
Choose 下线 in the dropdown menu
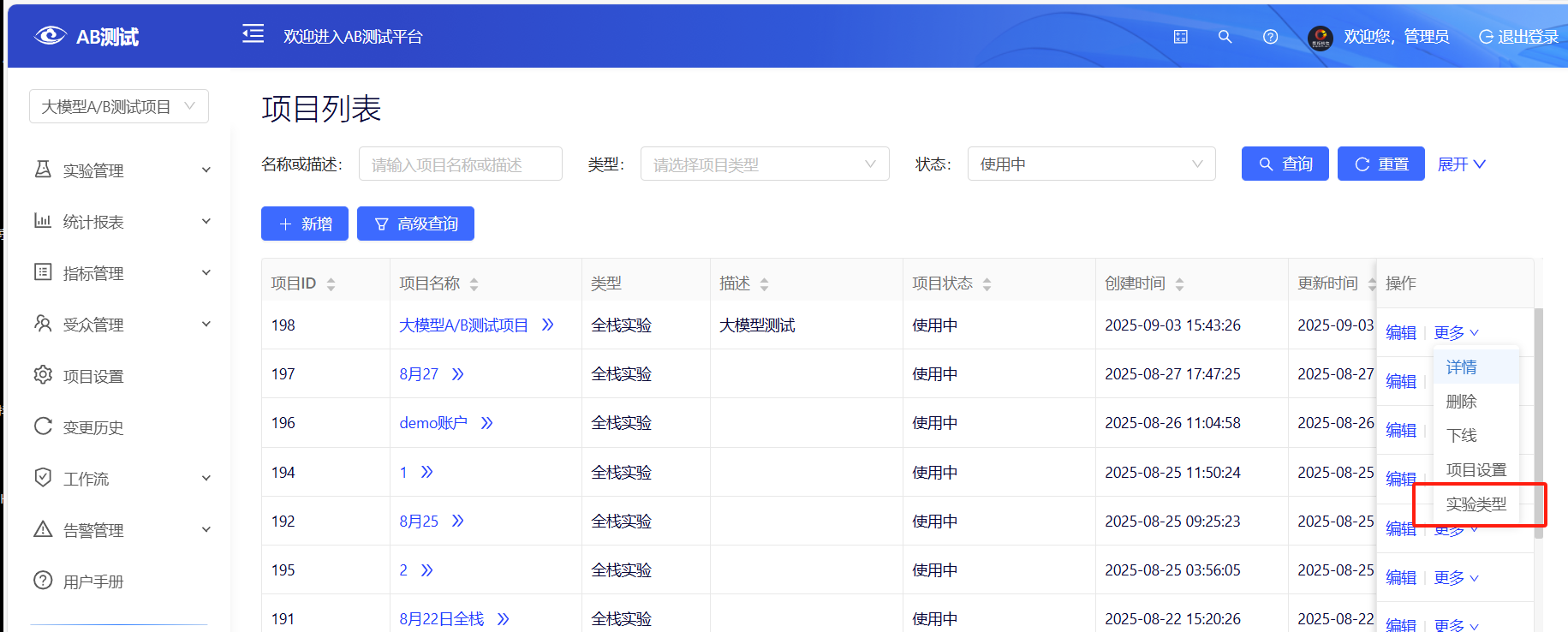tap(1461, 436)
